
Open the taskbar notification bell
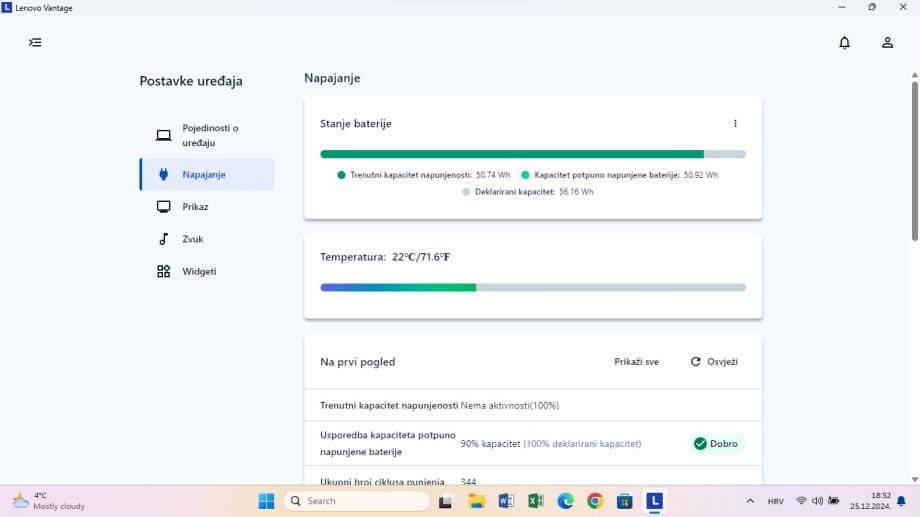pyautogui.click(x=901, y=501)
